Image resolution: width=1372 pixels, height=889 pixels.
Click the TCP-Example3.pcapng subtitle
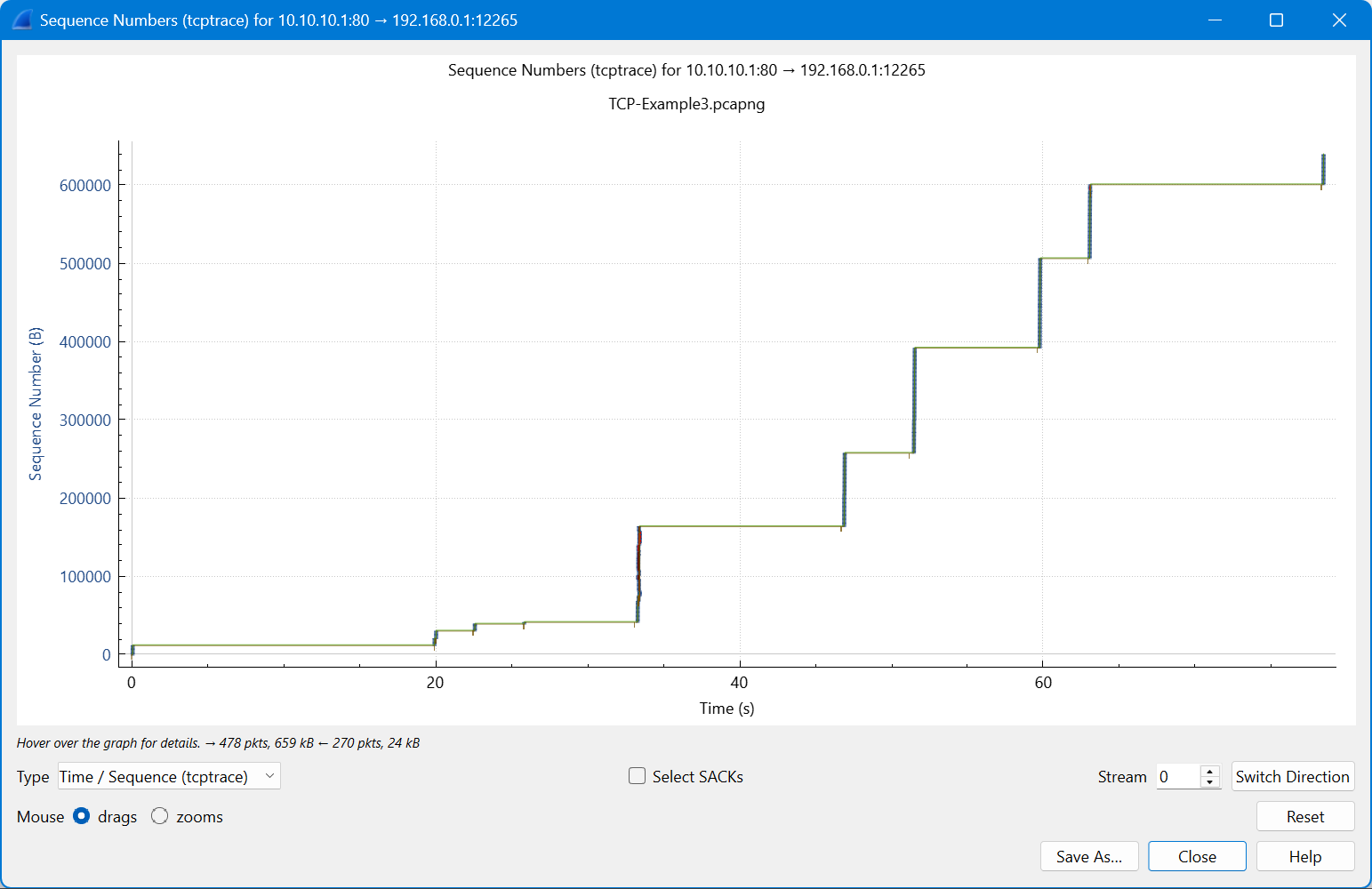point(686,104)
